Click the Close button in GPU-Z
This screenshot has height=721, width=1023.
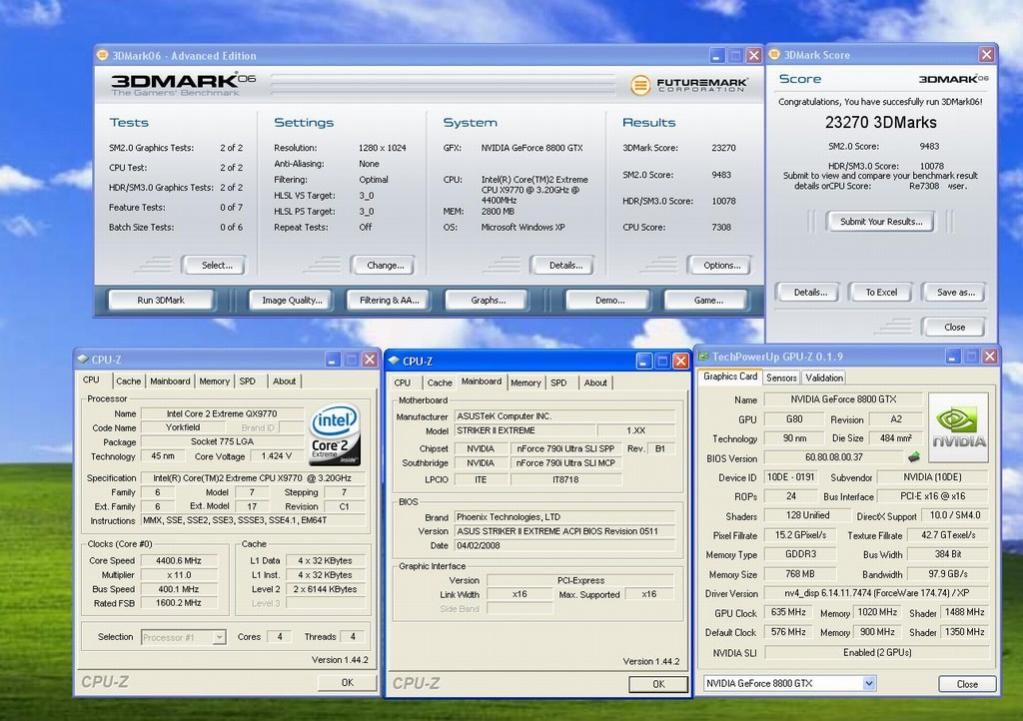(x=967, y=684)
